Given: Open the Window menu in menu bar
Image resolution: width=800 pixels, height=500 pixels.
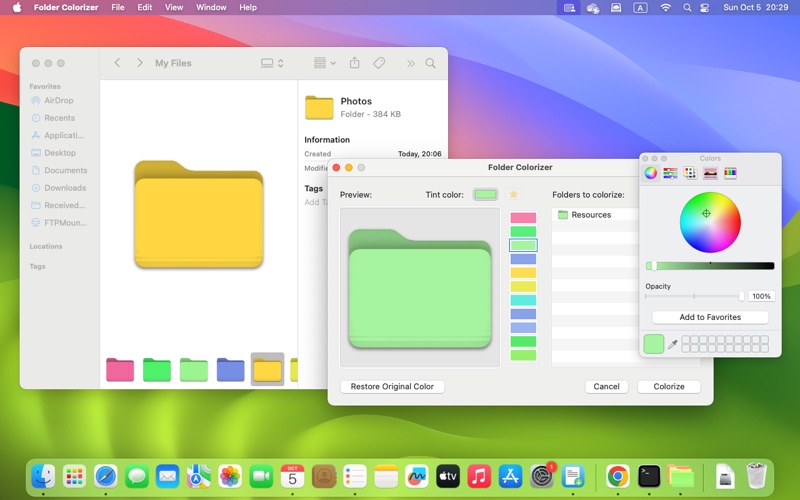Looking at the screenshot, I should pos(211,7).
